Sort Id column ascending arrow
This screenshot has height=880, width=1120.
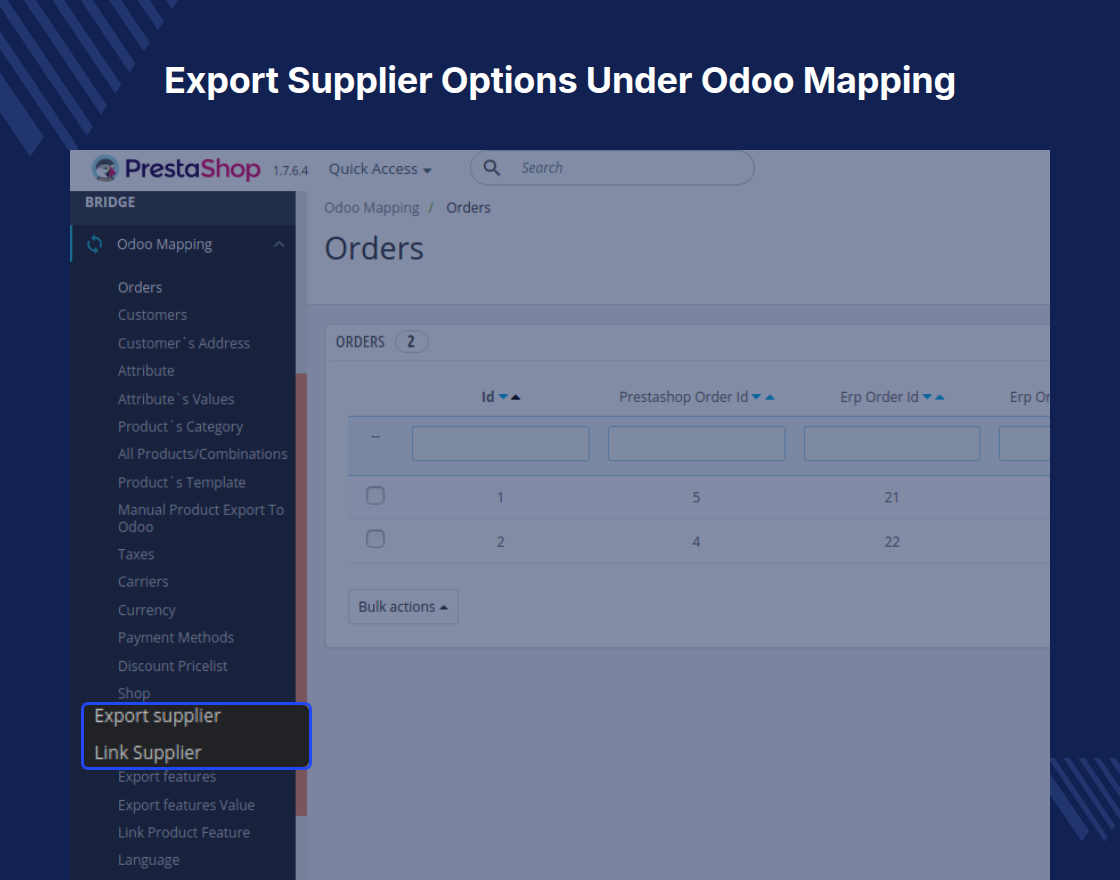(x=516, y=397)
